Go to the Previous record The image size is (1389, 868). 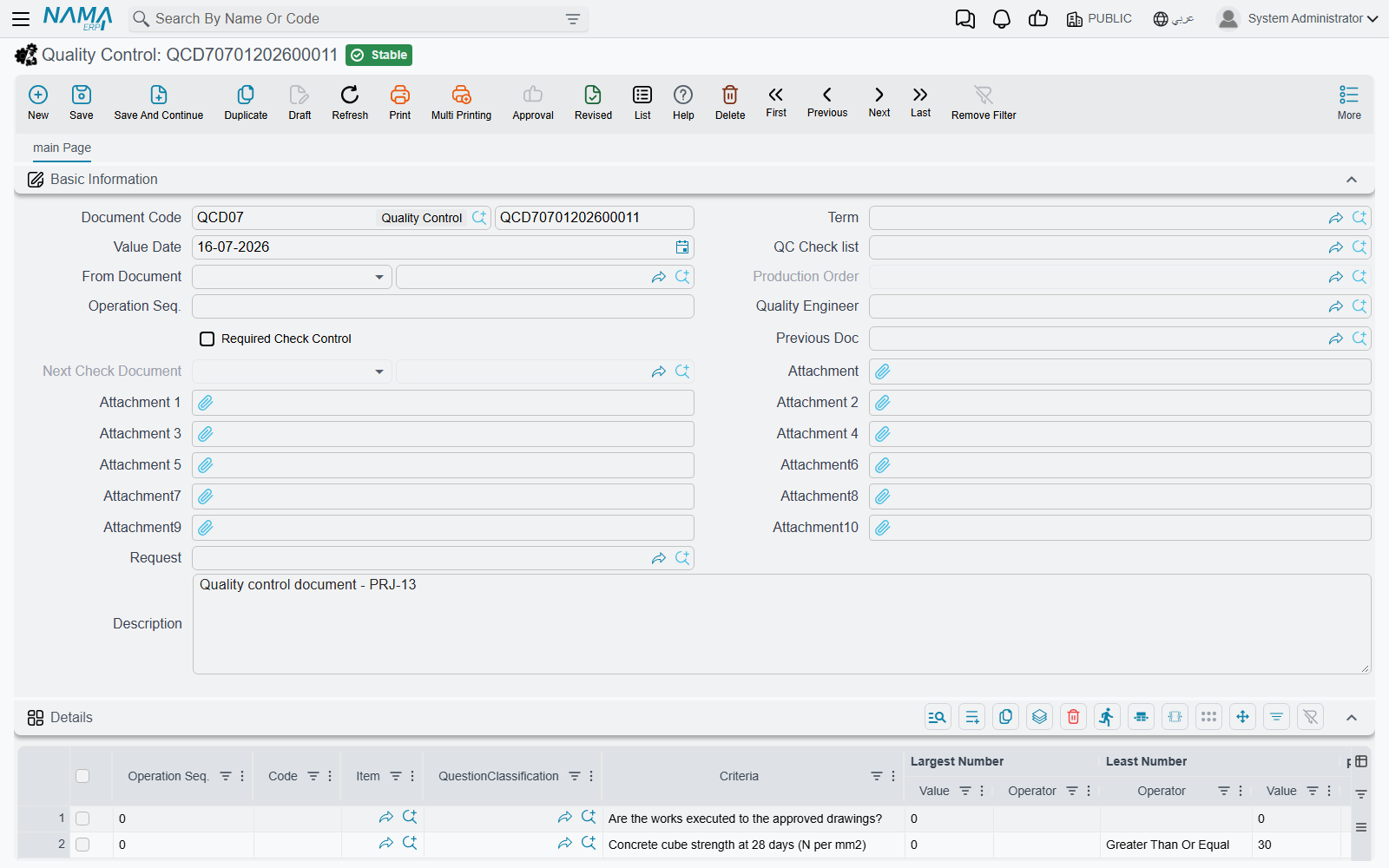click(827, 102)
